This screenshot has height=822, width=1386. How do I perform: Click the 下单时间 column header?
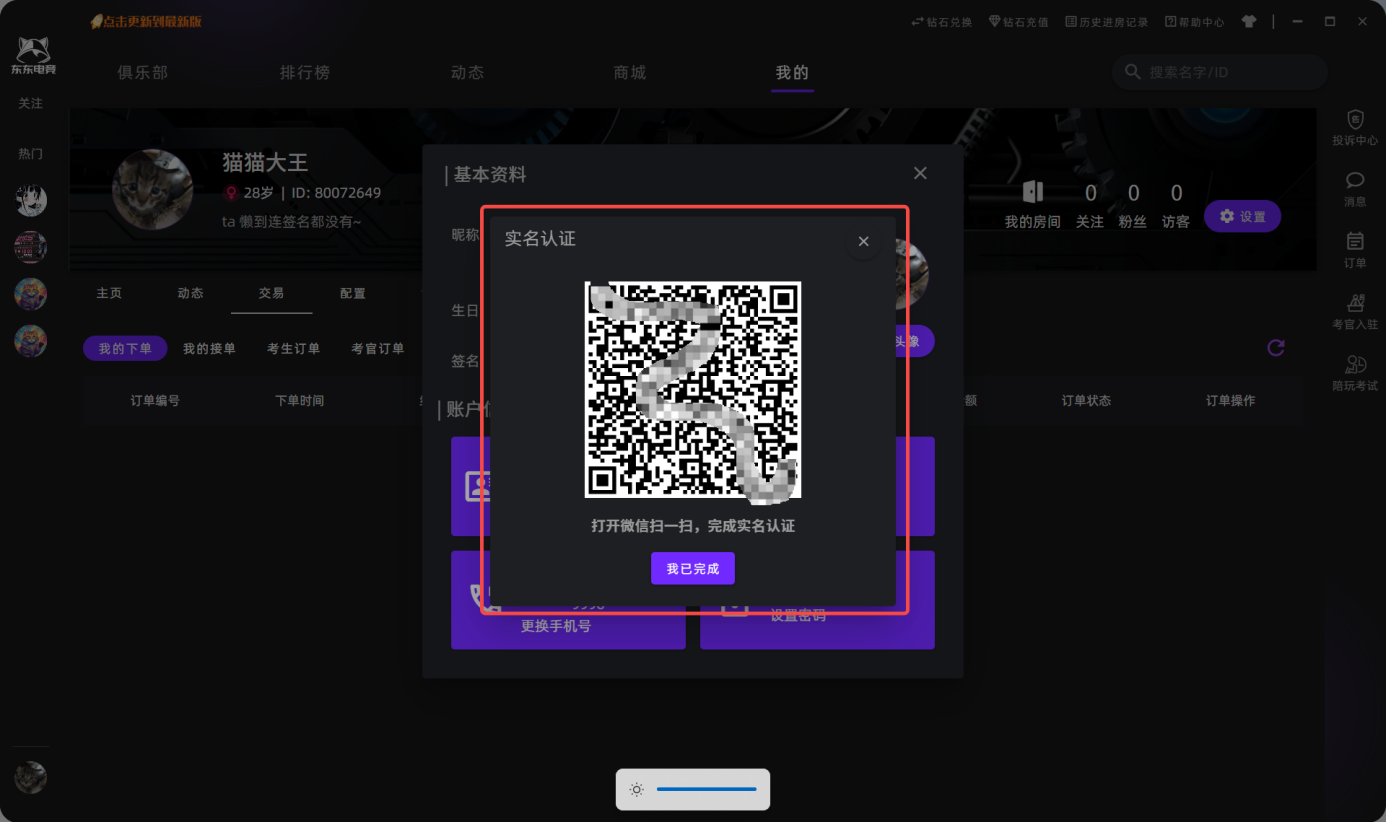(300, 400)
